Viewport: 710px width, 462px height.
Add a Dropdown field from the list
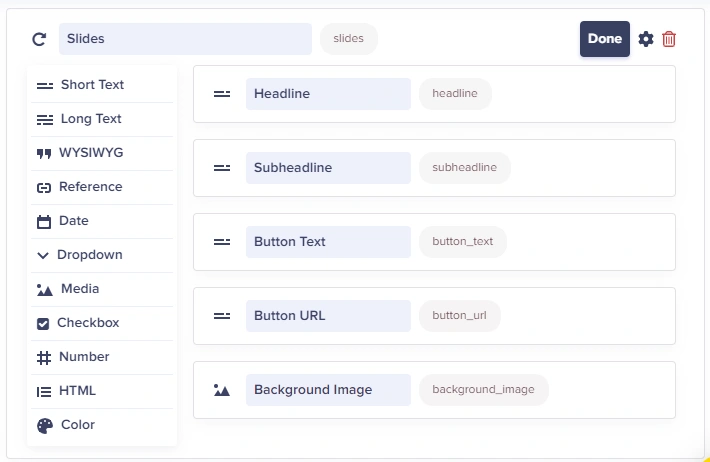(x=102, y=255)
